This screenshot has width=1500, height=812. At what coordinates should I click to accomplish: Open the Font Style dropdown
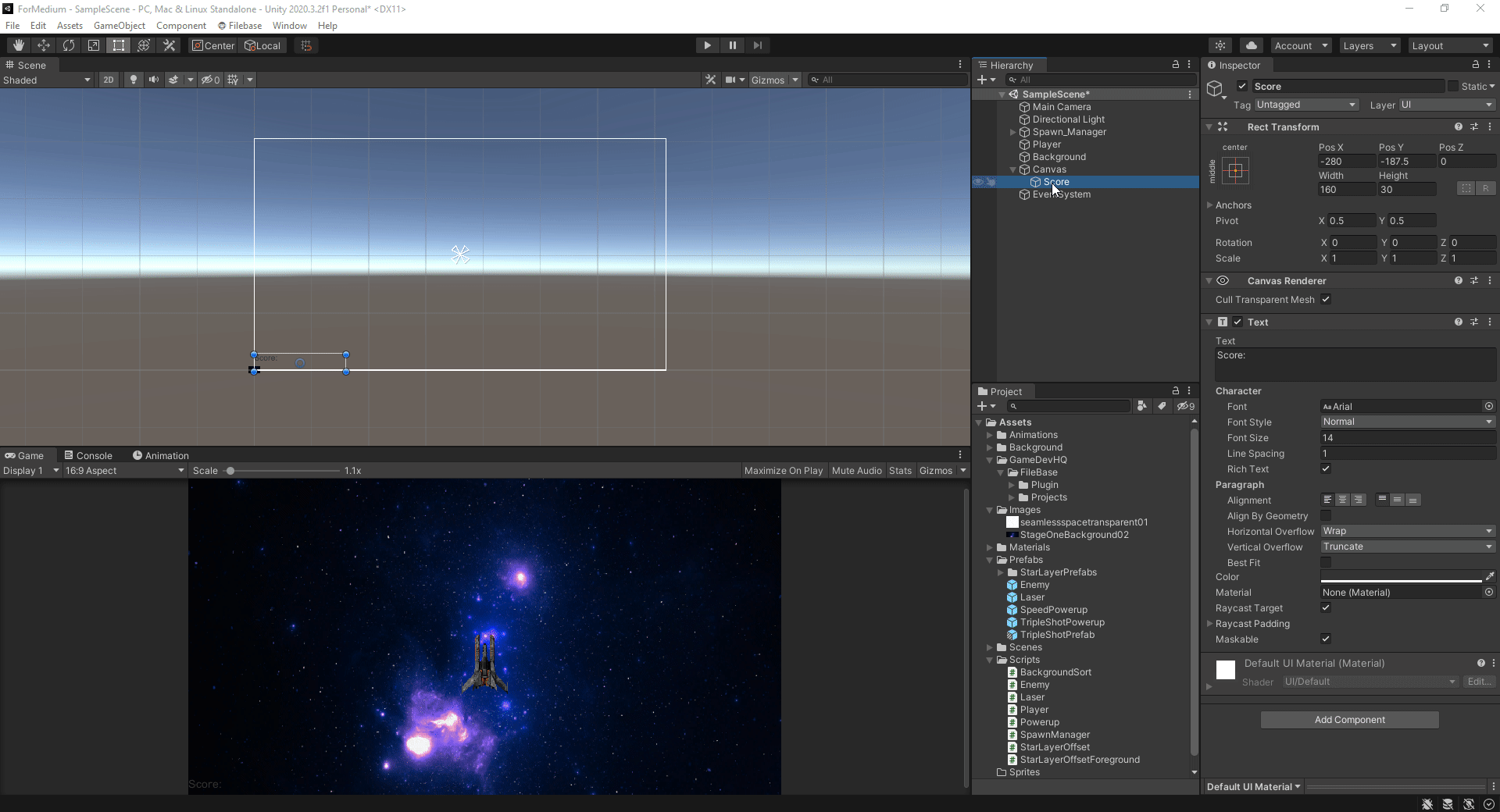click(x=1407, y=422)
